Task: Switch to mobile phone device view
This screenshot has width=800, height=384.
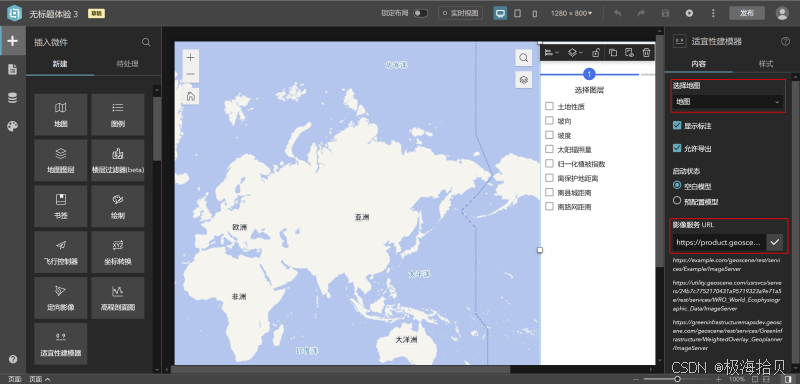Action: 534,13
